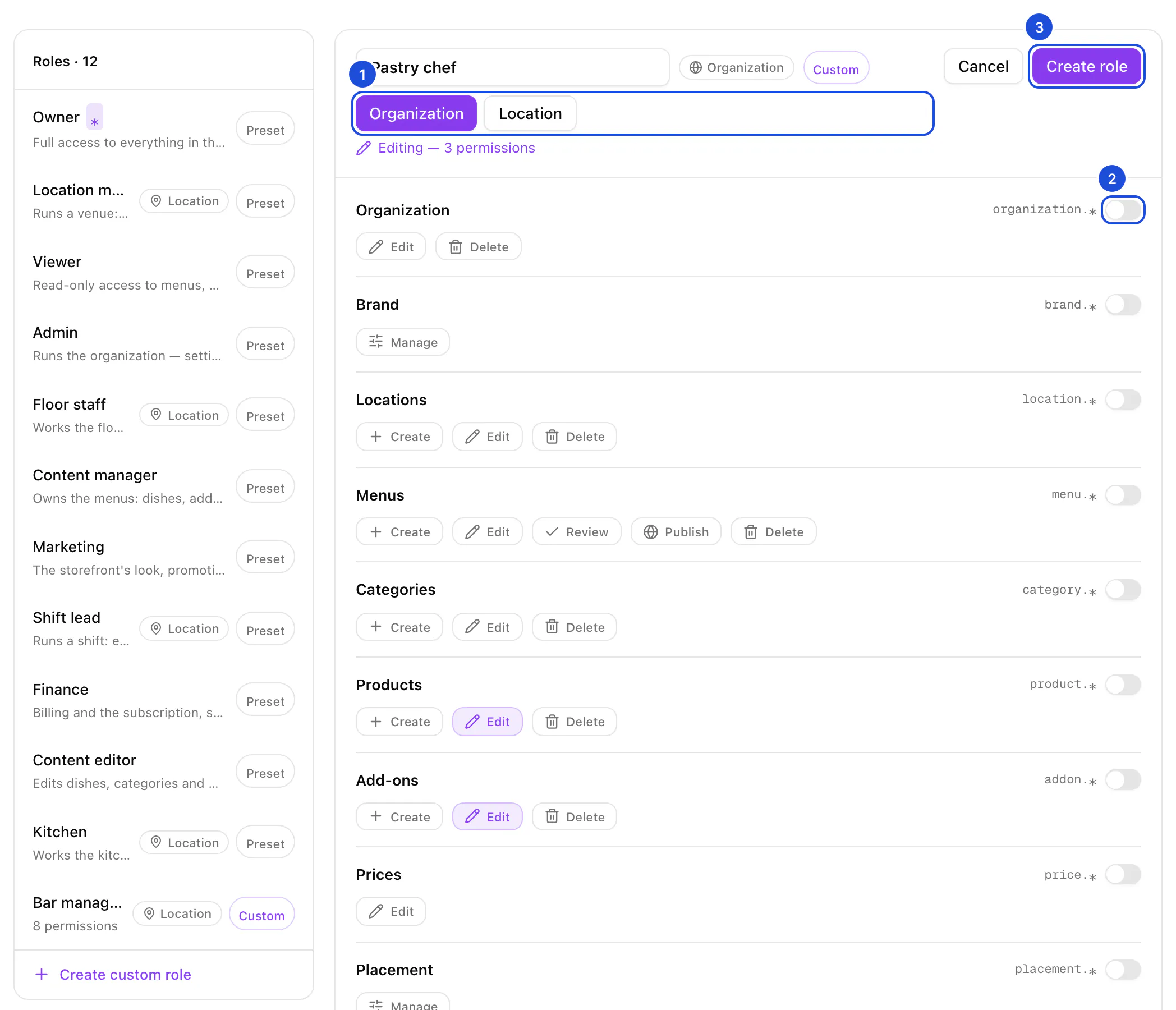The width and height of the screenshot is (1176, 1010).
Task: Open the Kitchen role entry
Action: coord(163,843)
